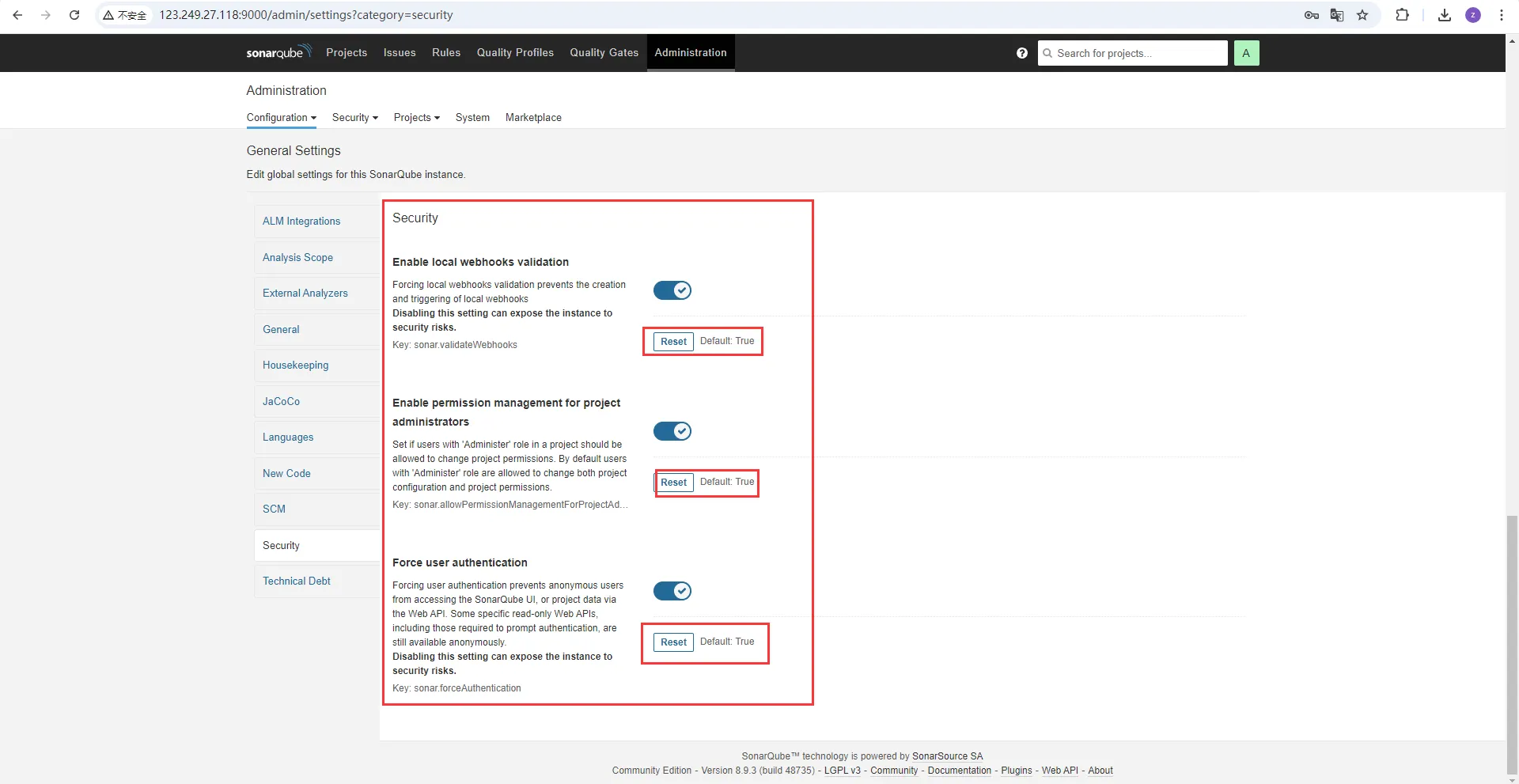Click the key text sonar.forceAuthentication
Screen dimensions: 1519x784
tap(467, 688)
